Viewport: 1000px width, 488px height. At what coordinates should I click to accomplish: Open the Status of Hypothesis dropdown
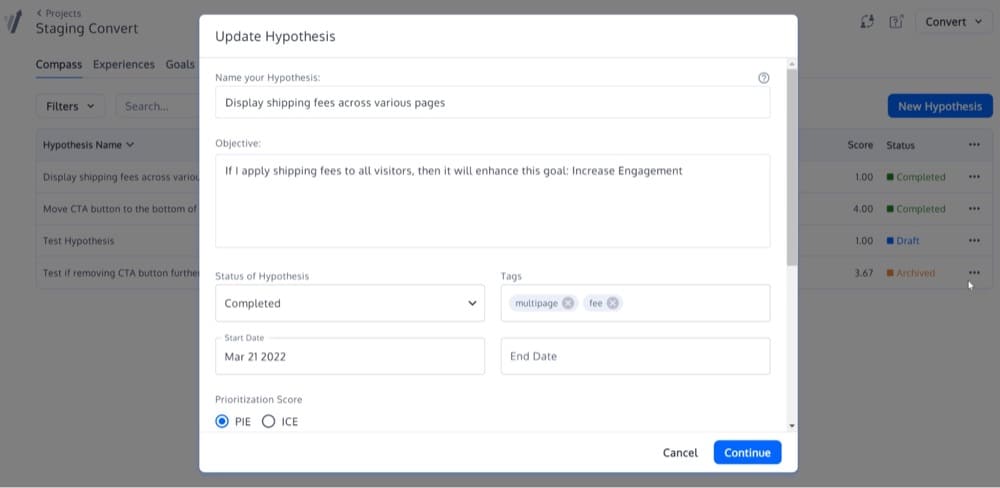click(349, 303)
